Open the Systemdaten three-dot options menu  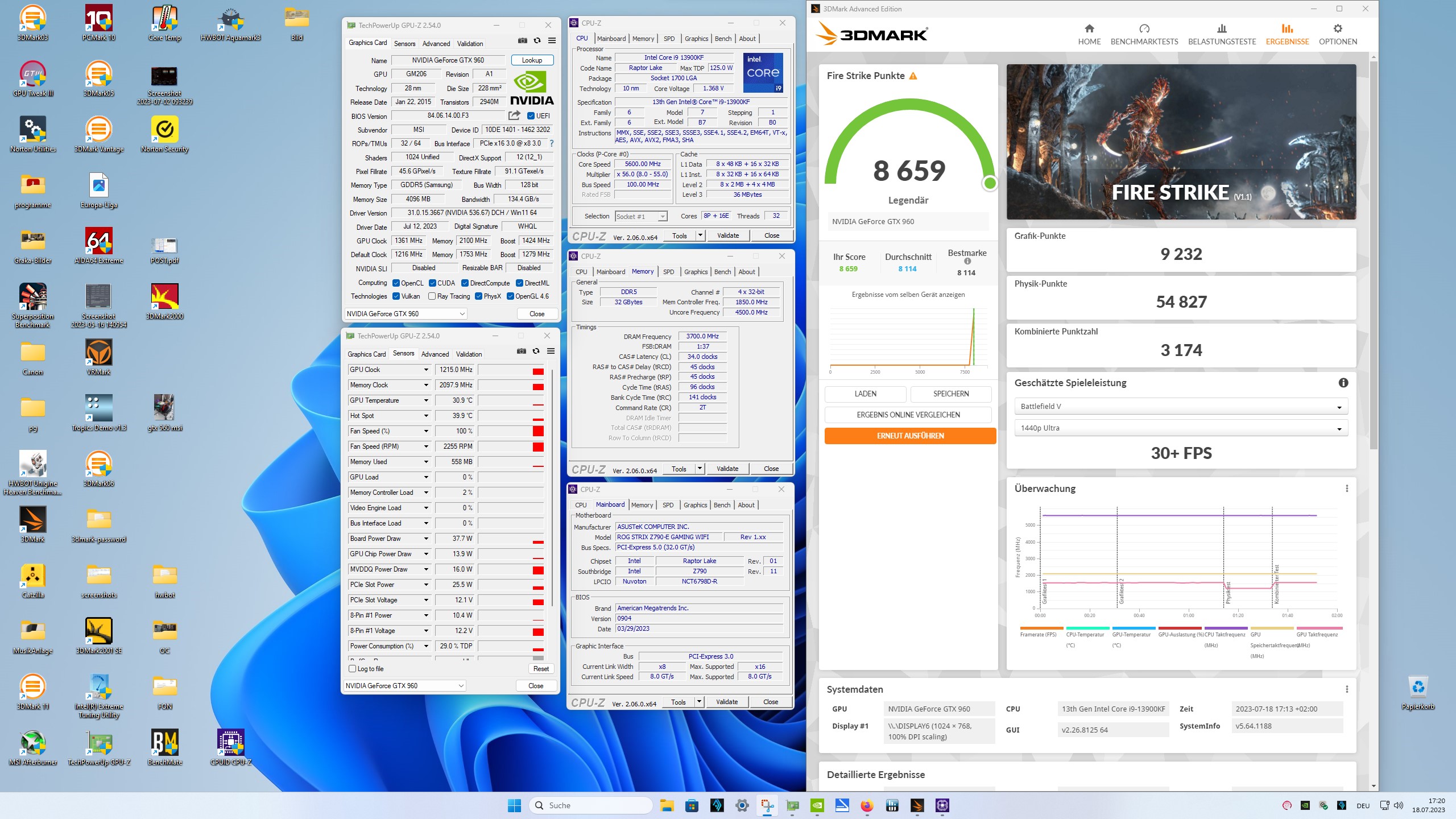[1347, 689]
